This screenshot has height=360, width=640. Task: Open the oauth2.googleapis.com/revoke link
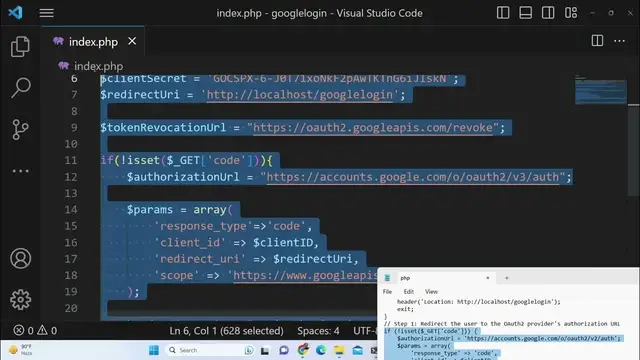[373, 128]
